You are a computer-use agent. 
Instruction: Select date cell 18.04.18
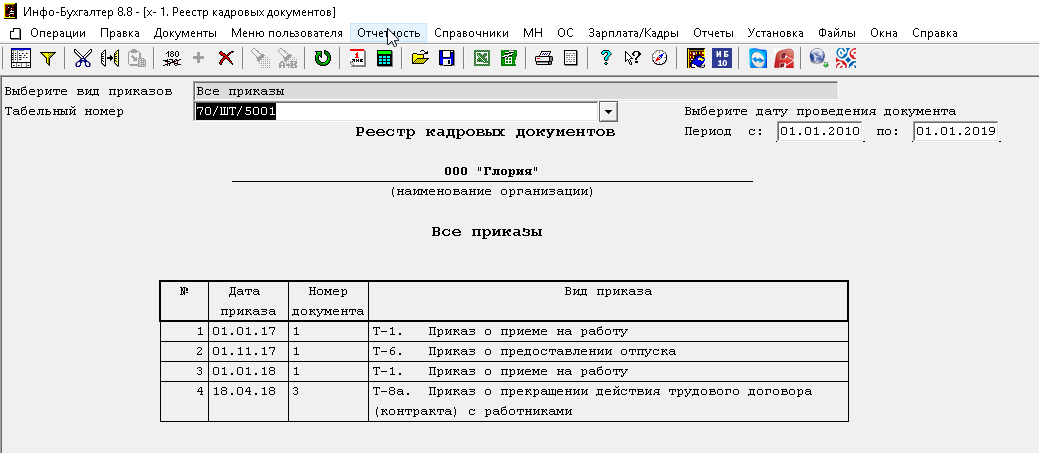(x=248, y=401)
